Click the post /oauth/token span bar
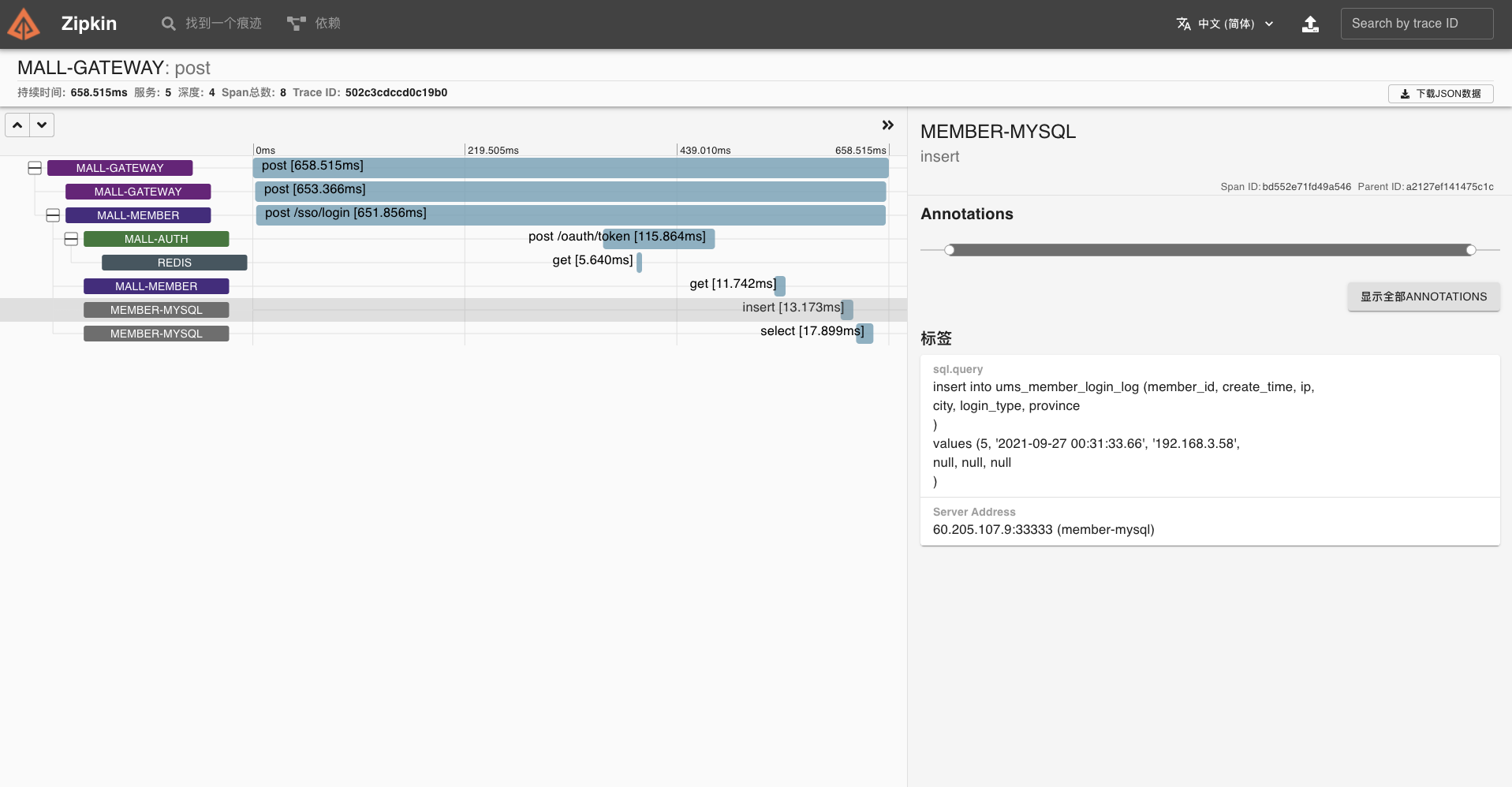 coord(659,238)
